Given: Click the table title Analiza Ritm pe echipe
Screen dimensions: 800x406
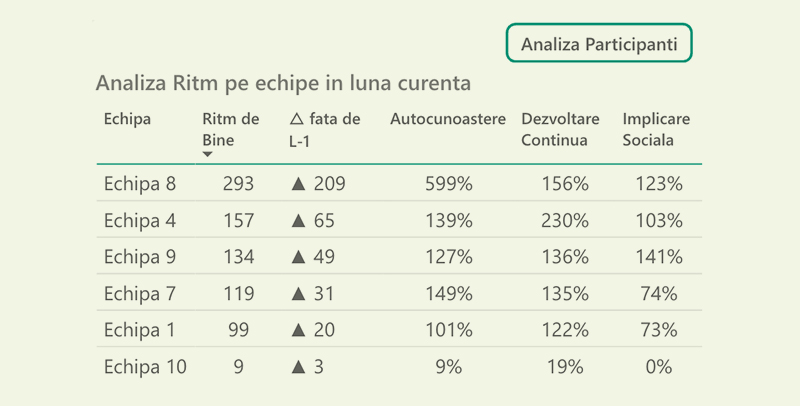Looking at the screenshot, I should [283, 81].
